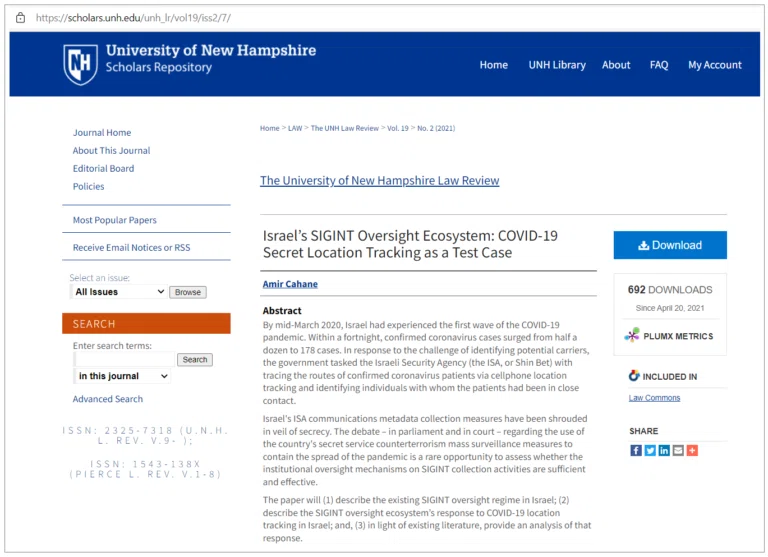Open FAQ in top navigation
Screen dimensions: 768x557
coord(659,65)
